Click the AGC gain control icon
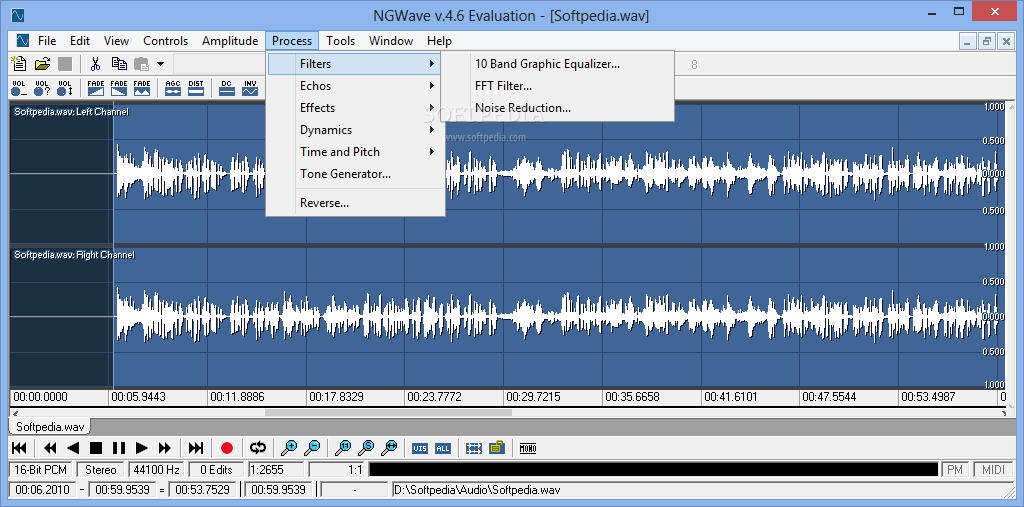The height and width of the screenshot is (507, 1024). (173, 88)
